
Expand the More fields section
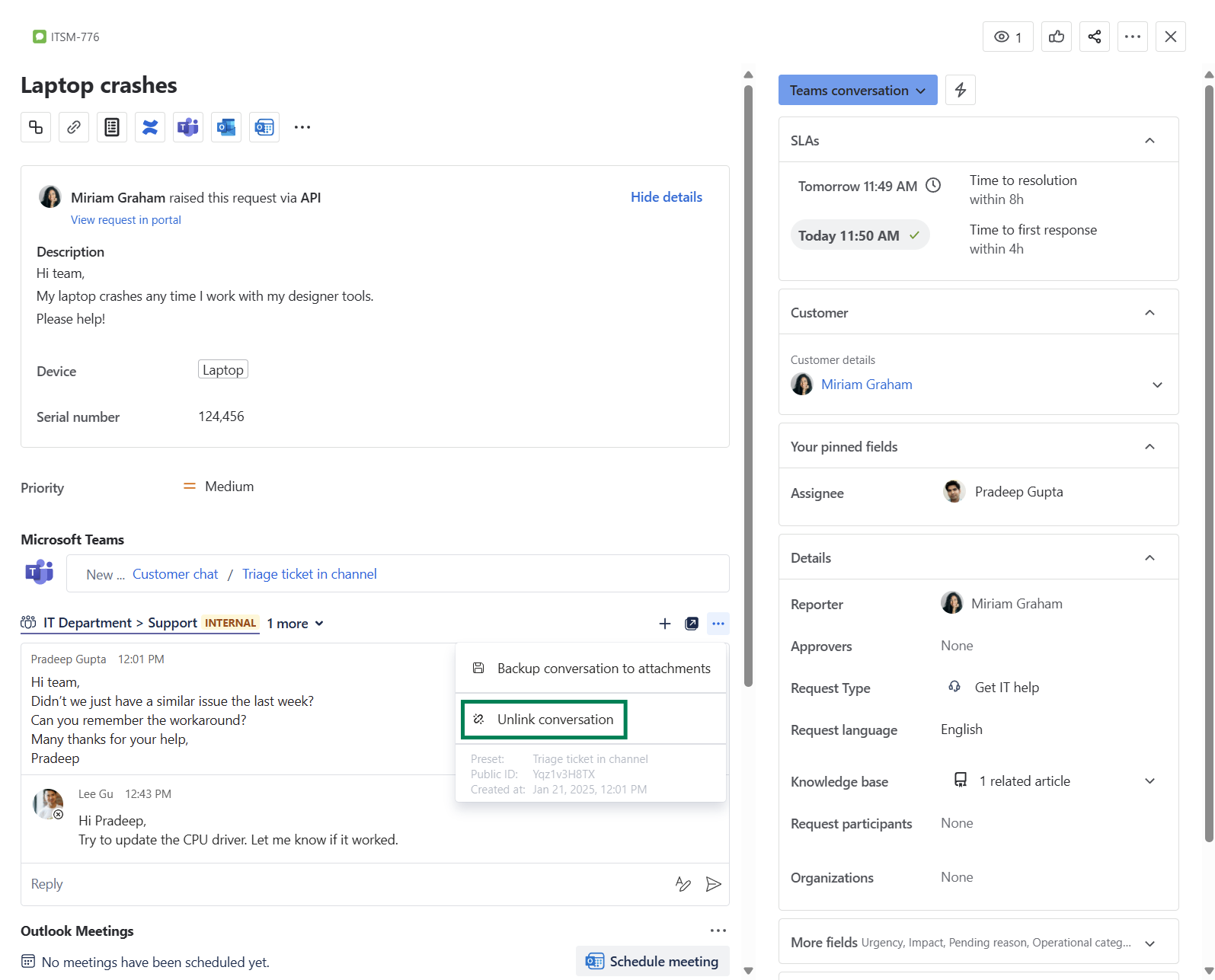1149,943
